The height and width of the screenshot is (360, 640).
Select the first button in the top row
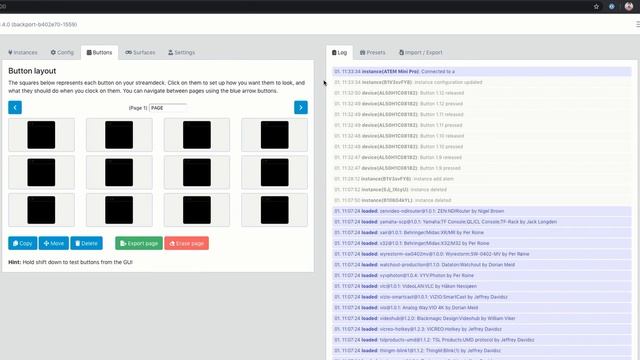(41, 135)
